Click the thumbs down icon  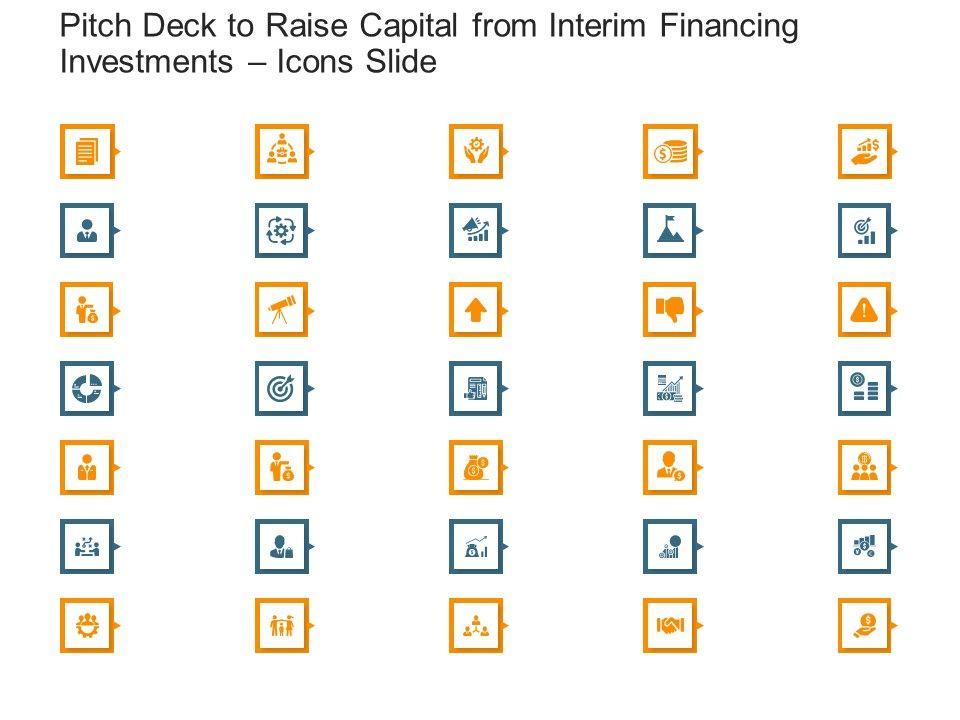pyautogui.click(x=670, y=309)
